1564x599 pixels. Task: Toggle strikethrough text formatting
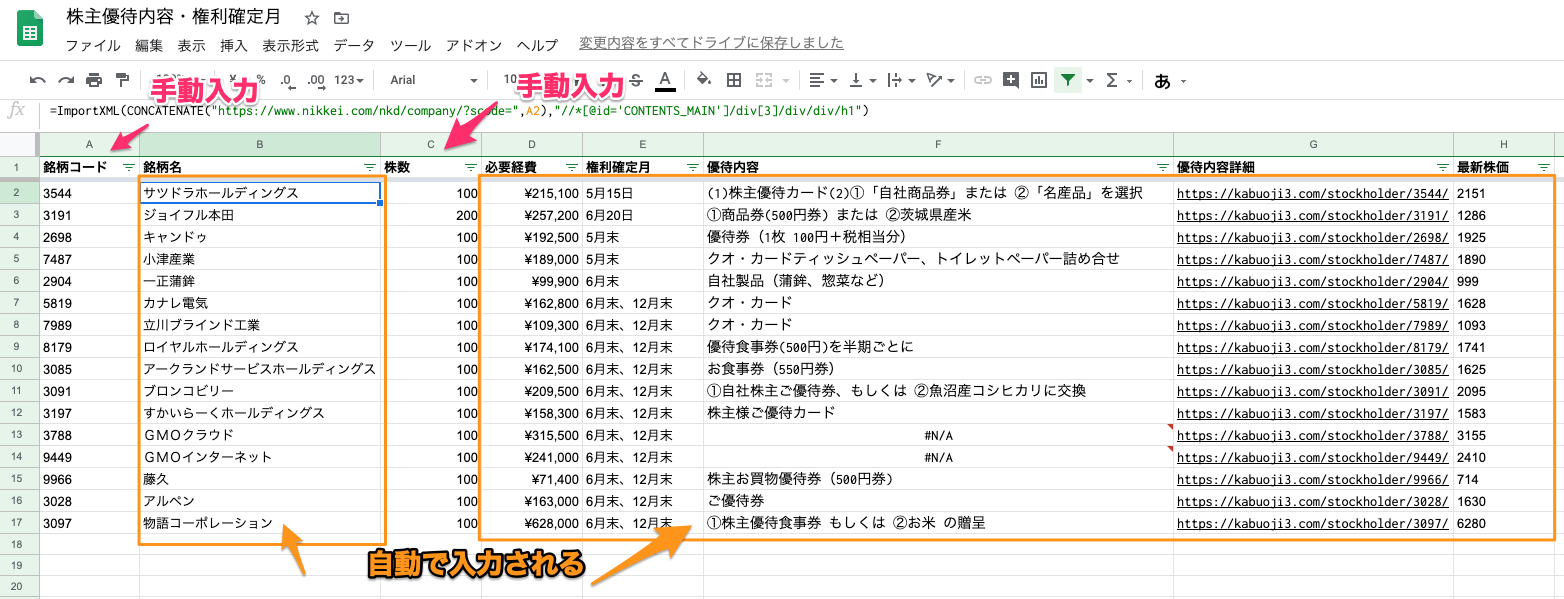pos(636,80)
